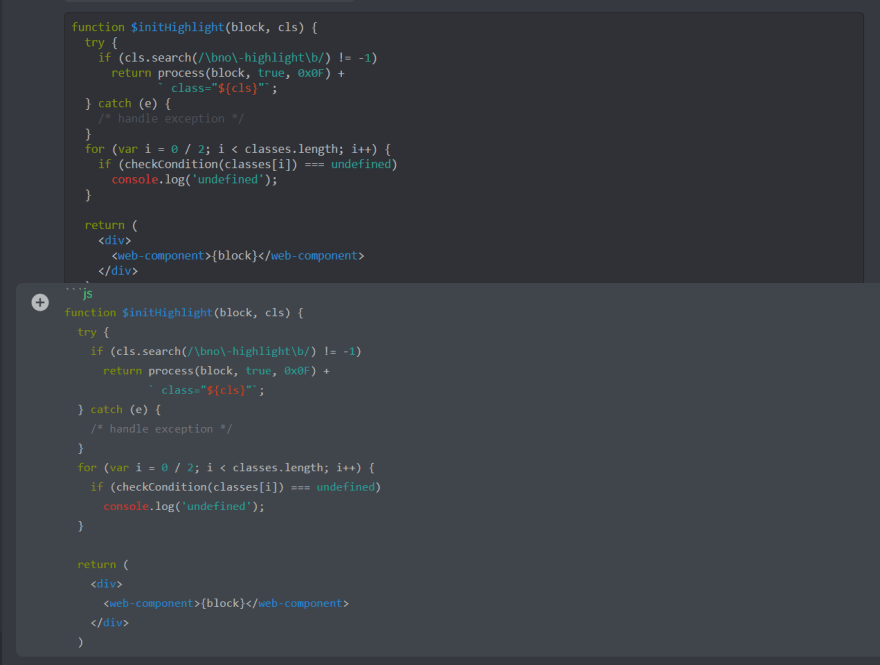Click the '} catch (e) {' line in message input
Viewport: 880px width, 665px height.
[x=120, y=410]
